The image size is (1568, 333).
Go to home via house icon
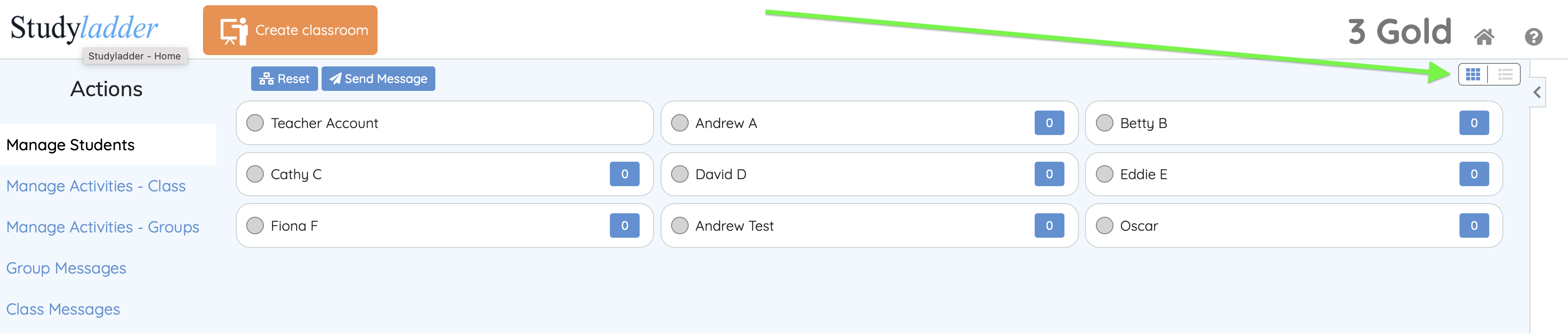[x=1484, y=38]
